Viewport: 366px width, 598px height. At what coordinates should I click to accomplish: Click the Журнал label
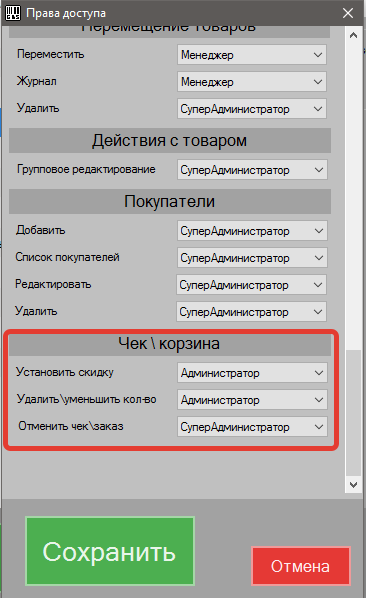(x=37, y=81)
